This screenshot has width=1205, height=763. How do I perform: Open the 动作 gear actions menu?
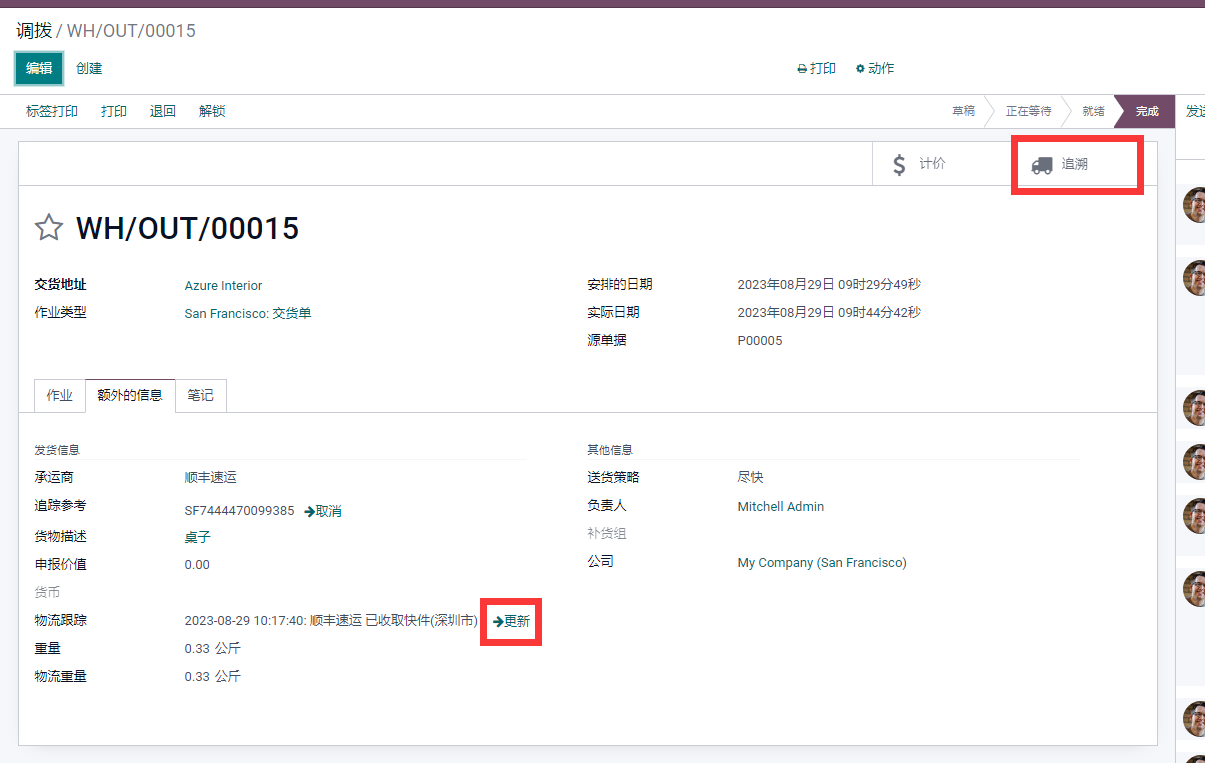(x=875, y=69)
